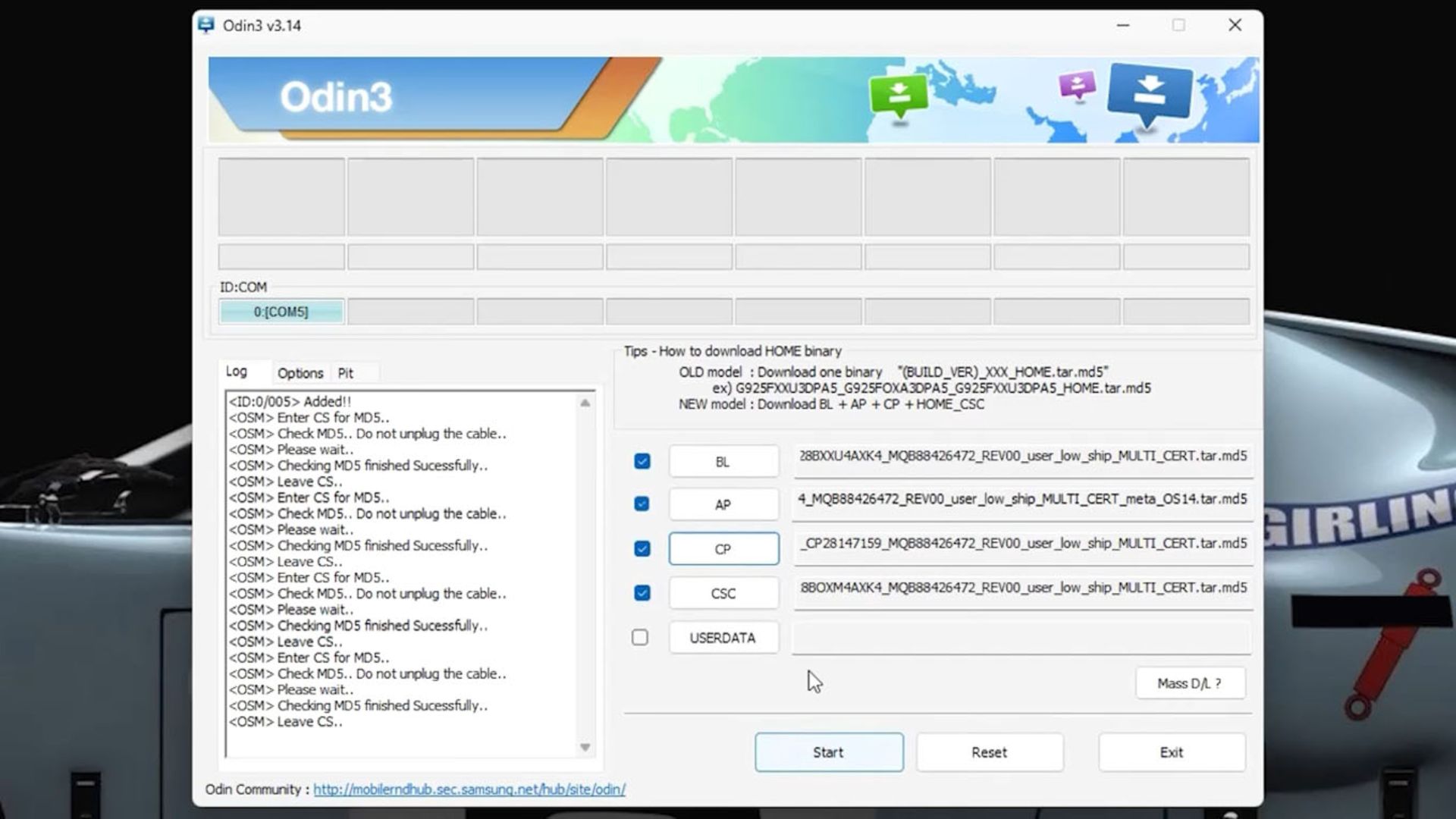Click the AP file button
The image size is (1456, 819).
point(723,504)
